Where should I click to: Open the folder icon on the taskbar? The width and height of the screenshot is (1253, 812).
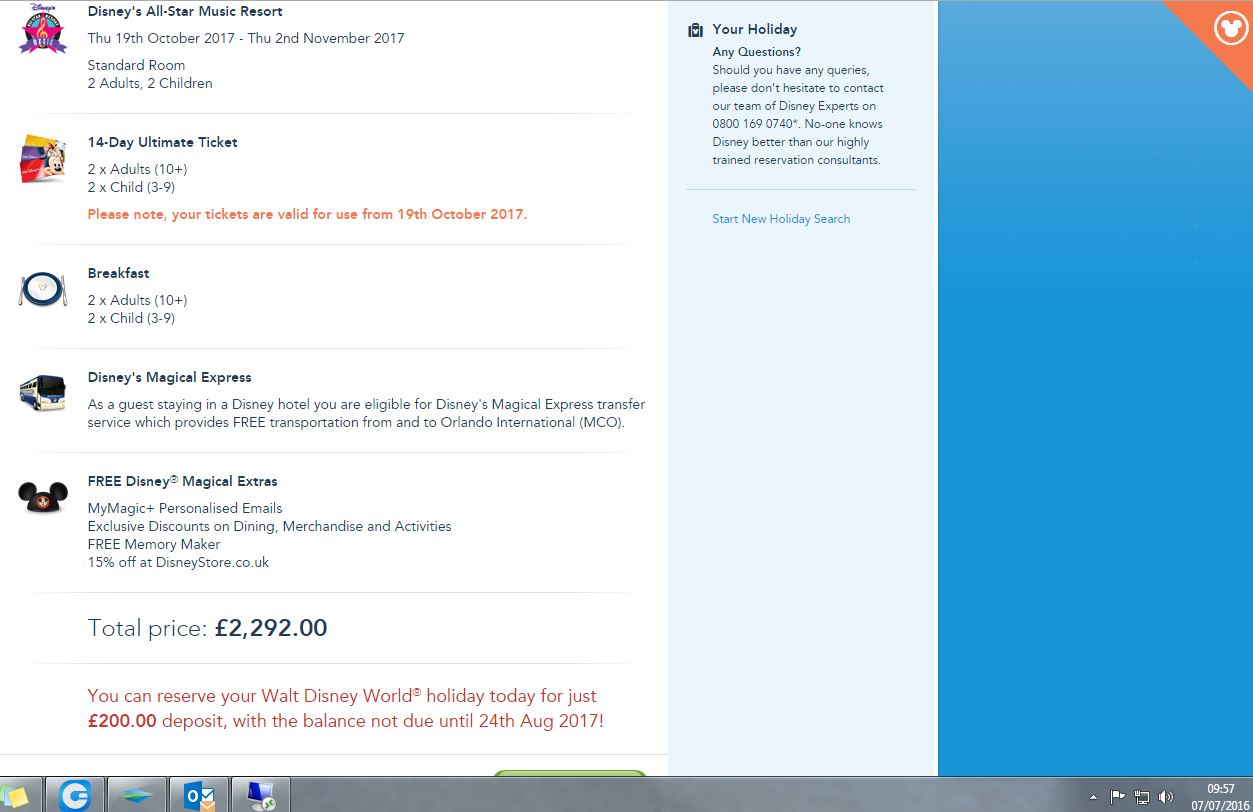pos(18,796)
